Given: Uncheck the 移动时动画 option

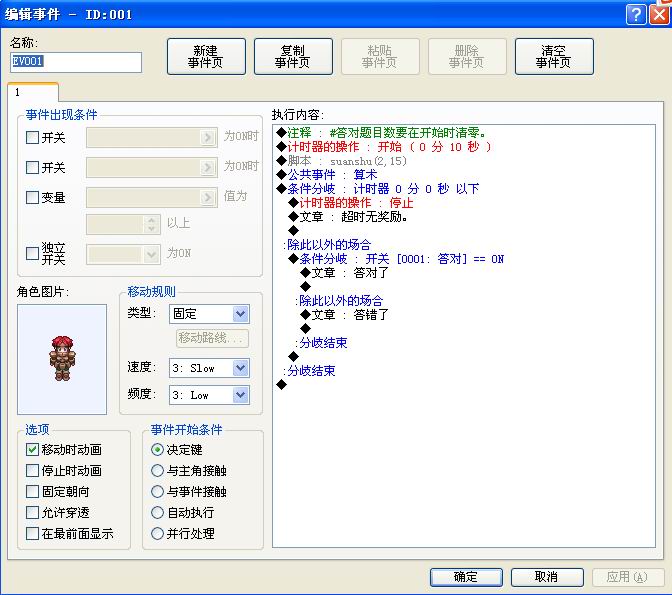Looking at the screenshot, I should coord(33,449).
